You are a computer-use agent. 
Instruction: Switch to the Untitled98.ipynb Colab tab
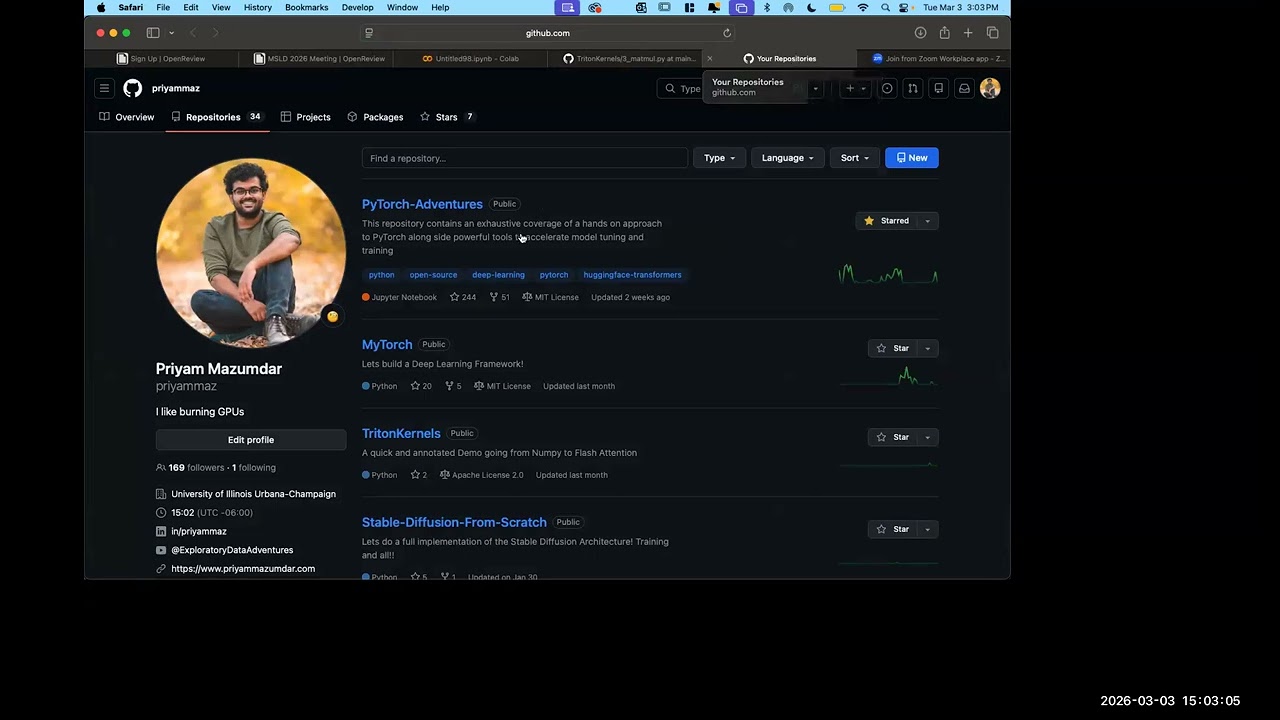(x=470, y=59)
